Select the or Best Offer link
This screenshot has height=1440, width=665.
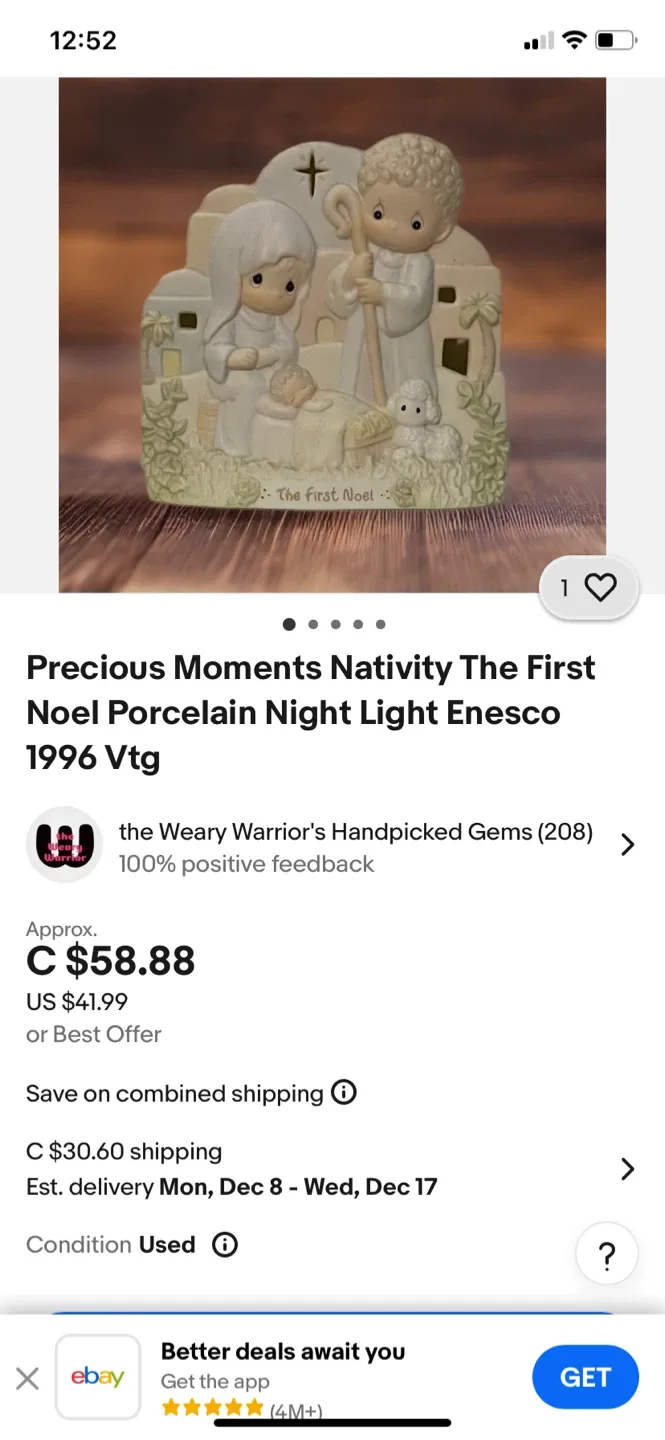pyautogui.click(x=93, y=1034)
